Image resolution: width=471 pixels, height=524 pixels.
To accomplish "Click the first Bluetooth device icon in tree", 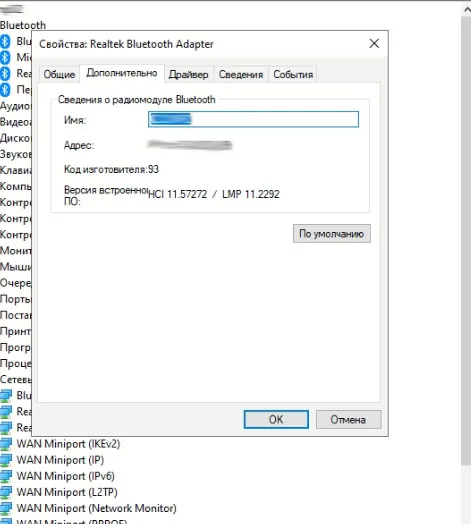I will (5, 41).
